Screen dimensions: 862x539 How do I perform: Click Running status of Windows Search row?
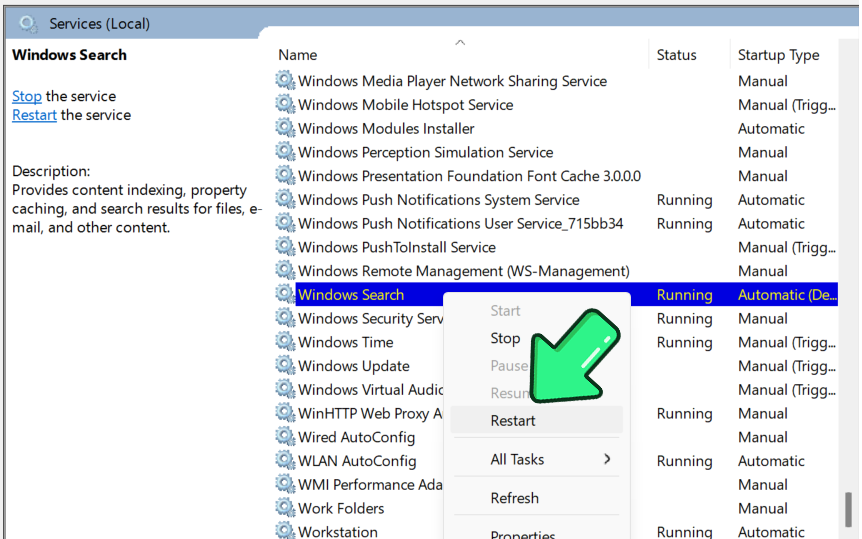pyautogui.click(x=684, y=295)
